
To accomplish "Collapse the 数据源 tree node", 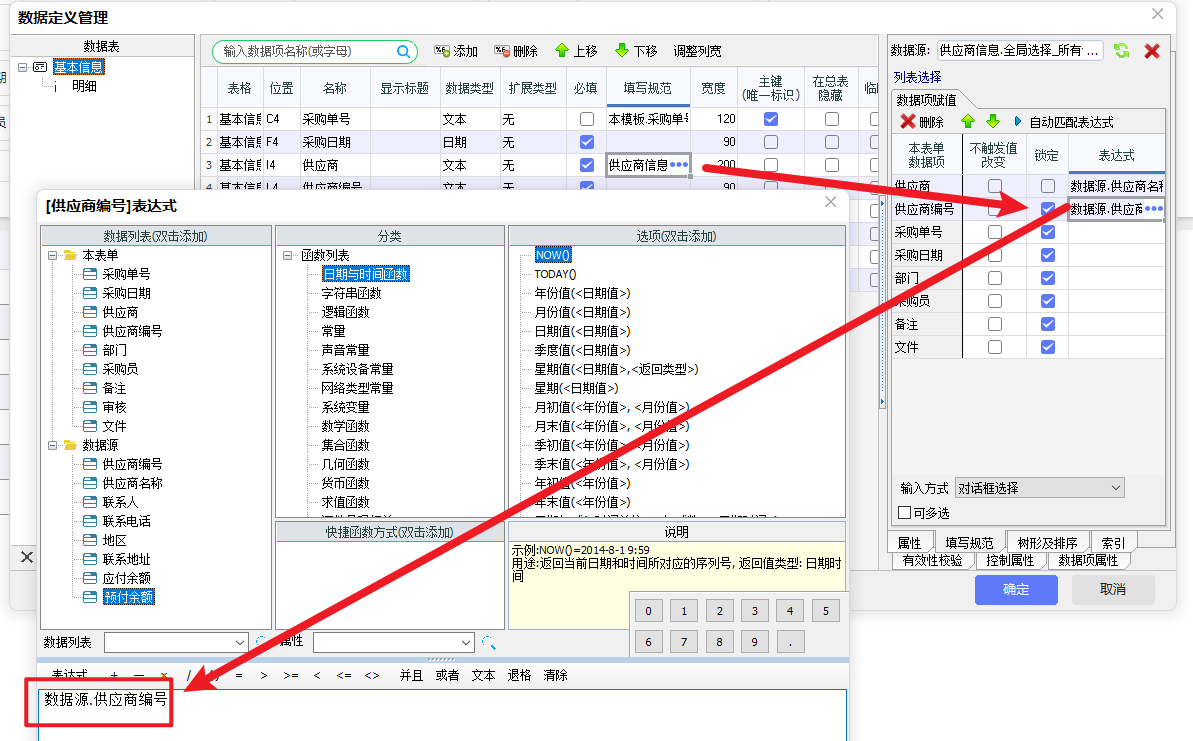I will coord(52,445).
